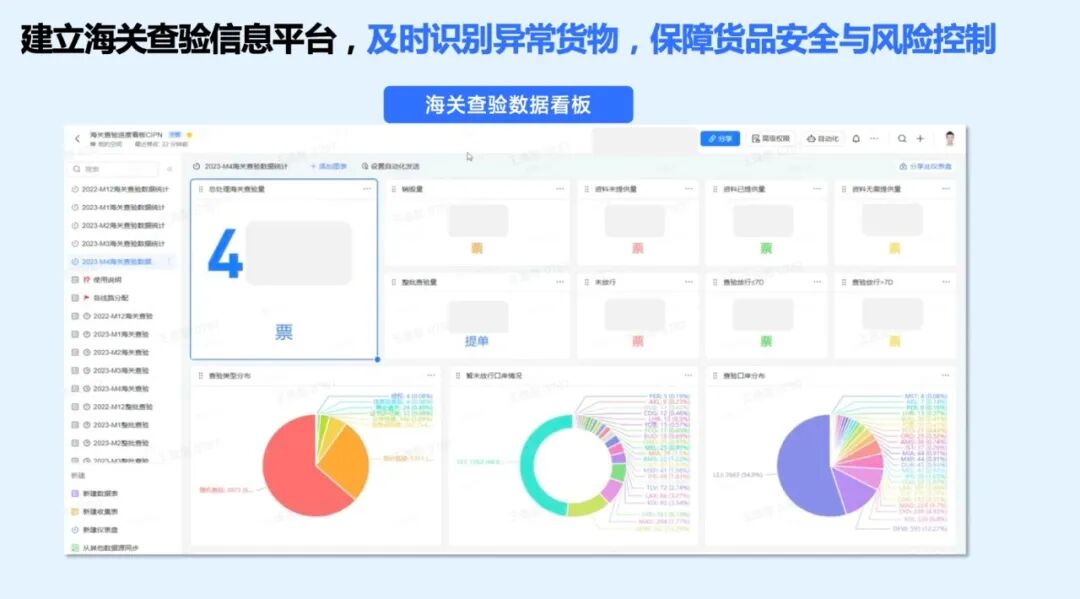Viewport: 1080px width, 599px height.
Task: Click the plus icon to create new content
Action: pos(920,139)
